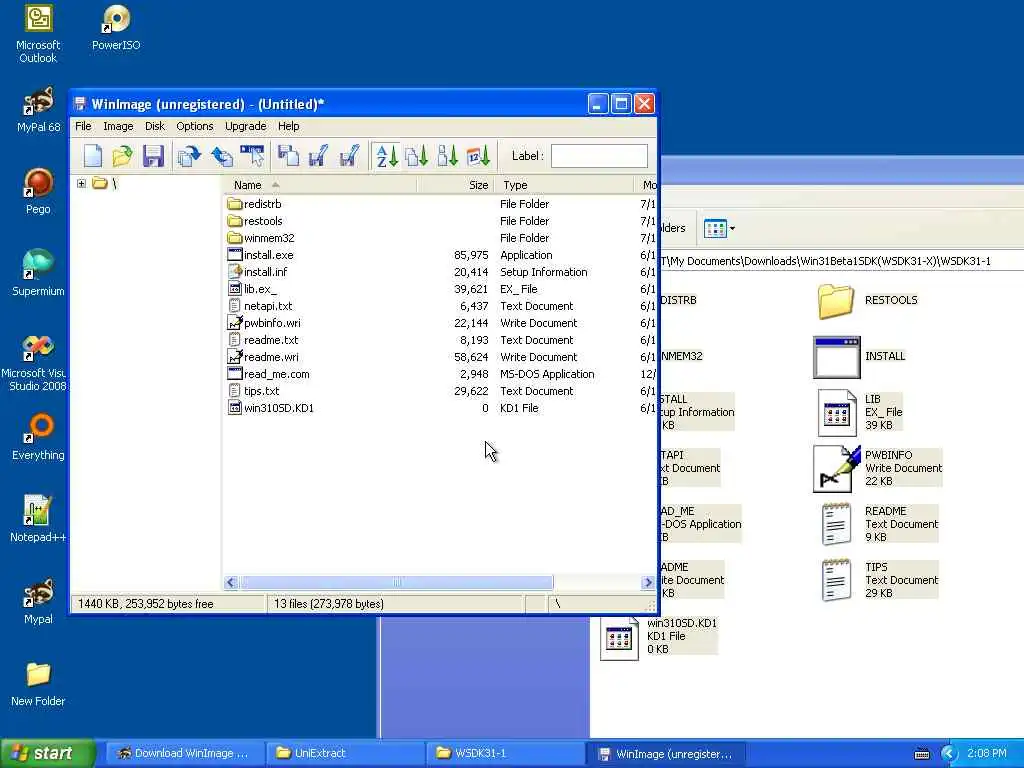
Task: Open the Options menu
Action: tap(195, 126)
